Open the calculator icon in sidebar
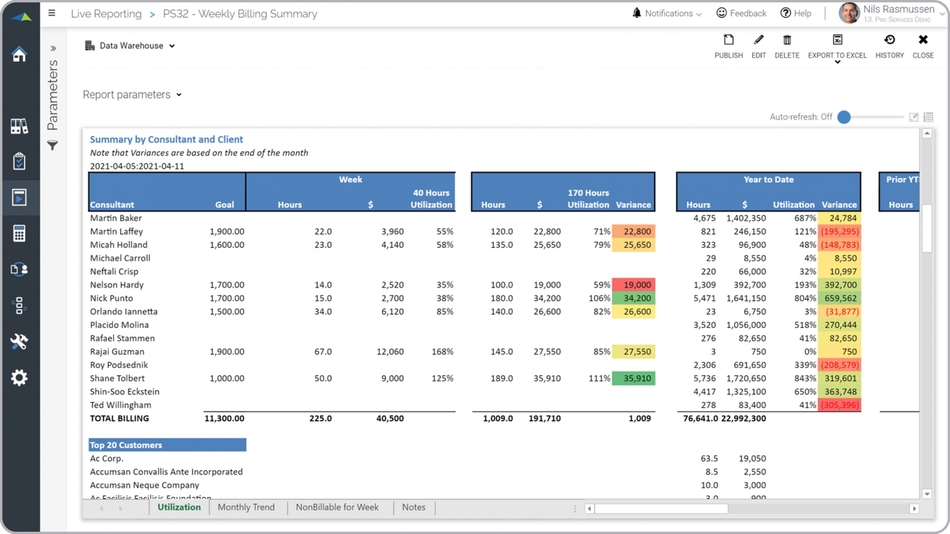Screen dimensions: 950x534 click(19, 234)
